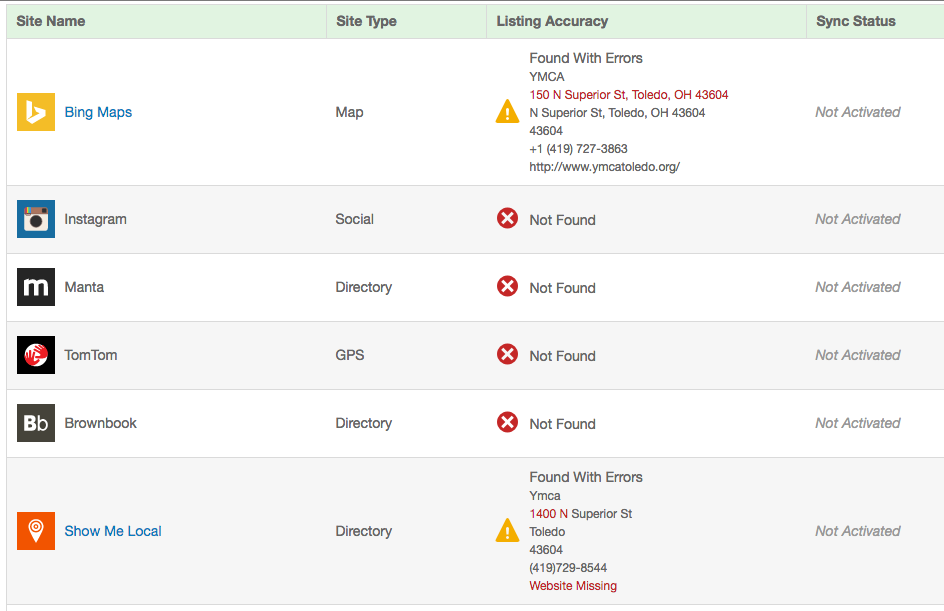The image size is (944, 611).
Task: Click the red X icon for Instagram
Action: (508, 218)
